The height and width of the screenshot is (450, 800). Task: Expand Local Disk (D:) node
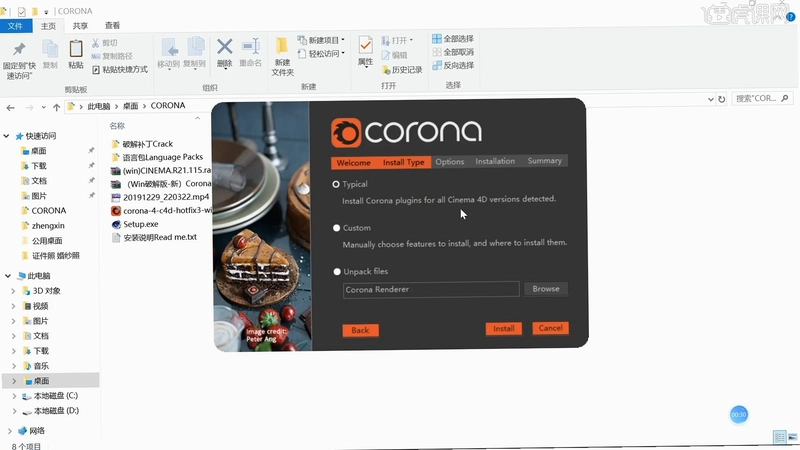click(x=14, y=411)
